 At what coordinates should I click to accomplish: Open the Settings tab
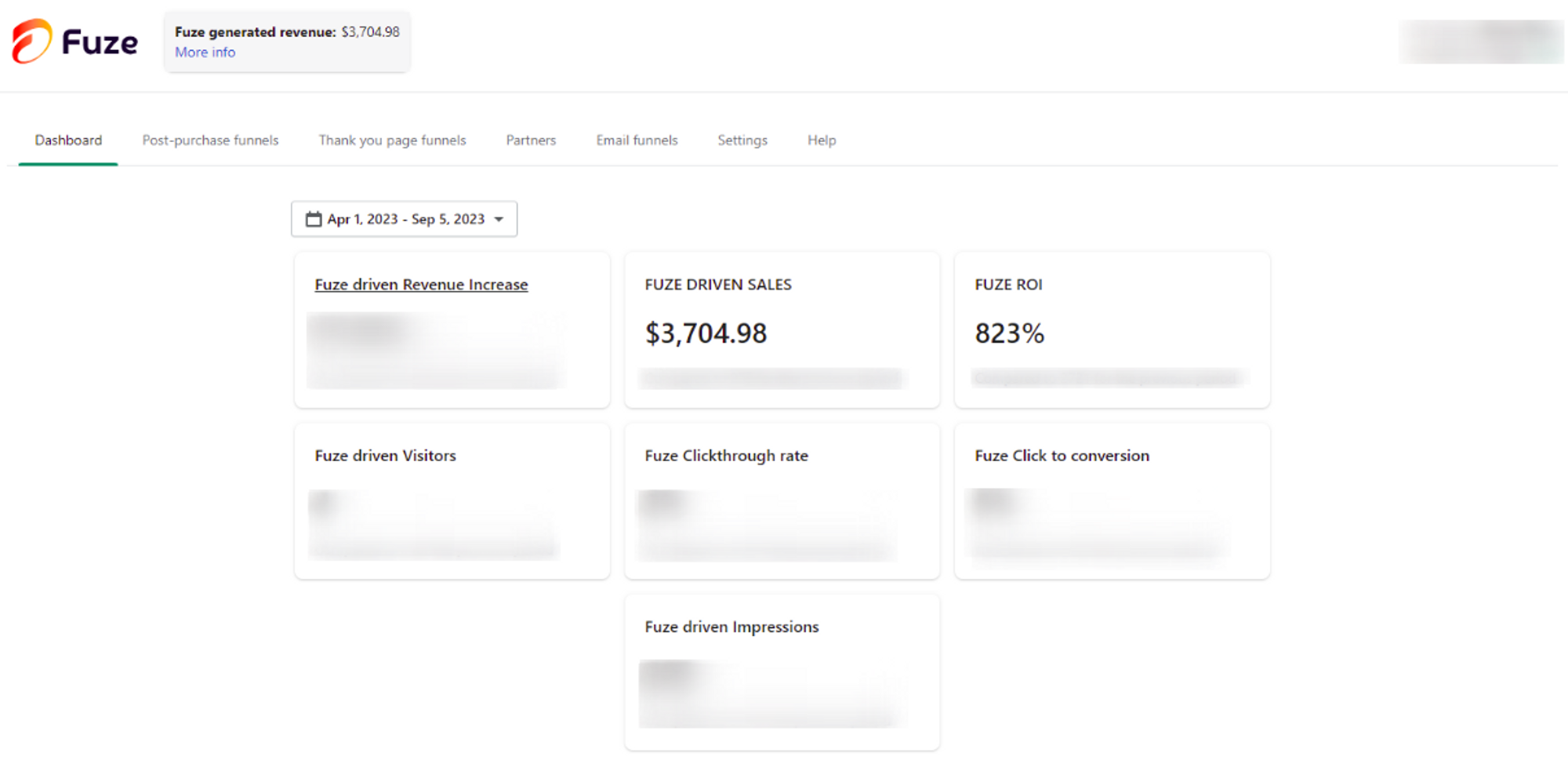(742, 140)
